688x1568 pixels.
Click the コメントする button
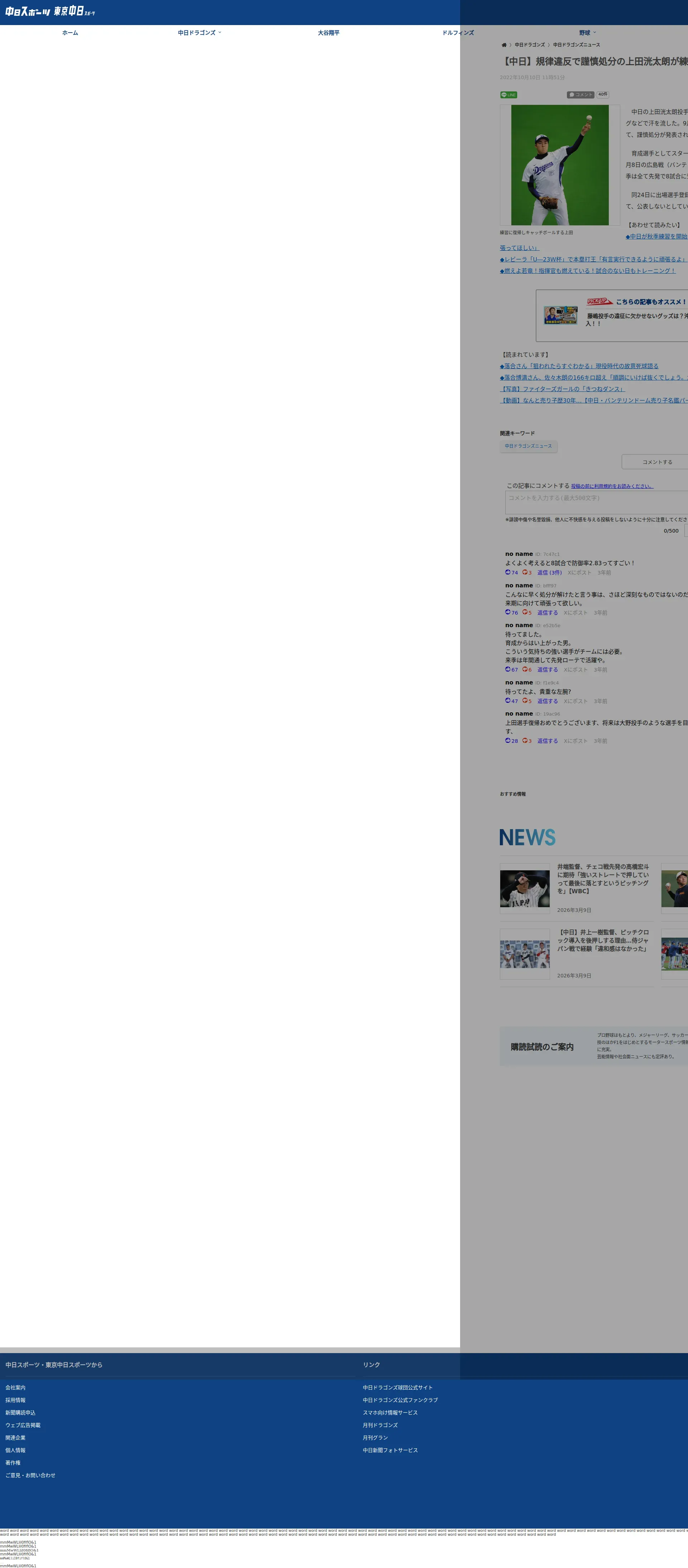(x=657, y=462)
